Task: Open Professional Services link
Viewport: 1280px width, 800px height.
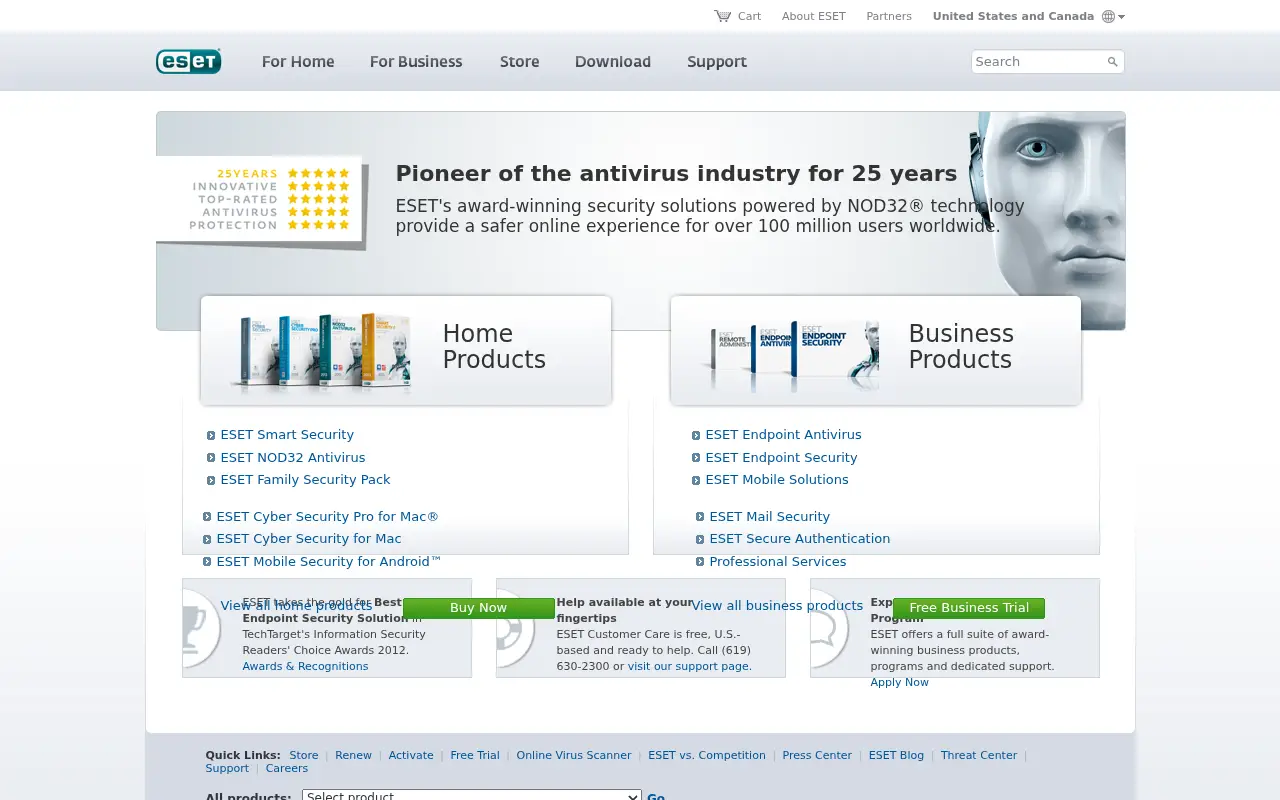Action: coord(778,562)
